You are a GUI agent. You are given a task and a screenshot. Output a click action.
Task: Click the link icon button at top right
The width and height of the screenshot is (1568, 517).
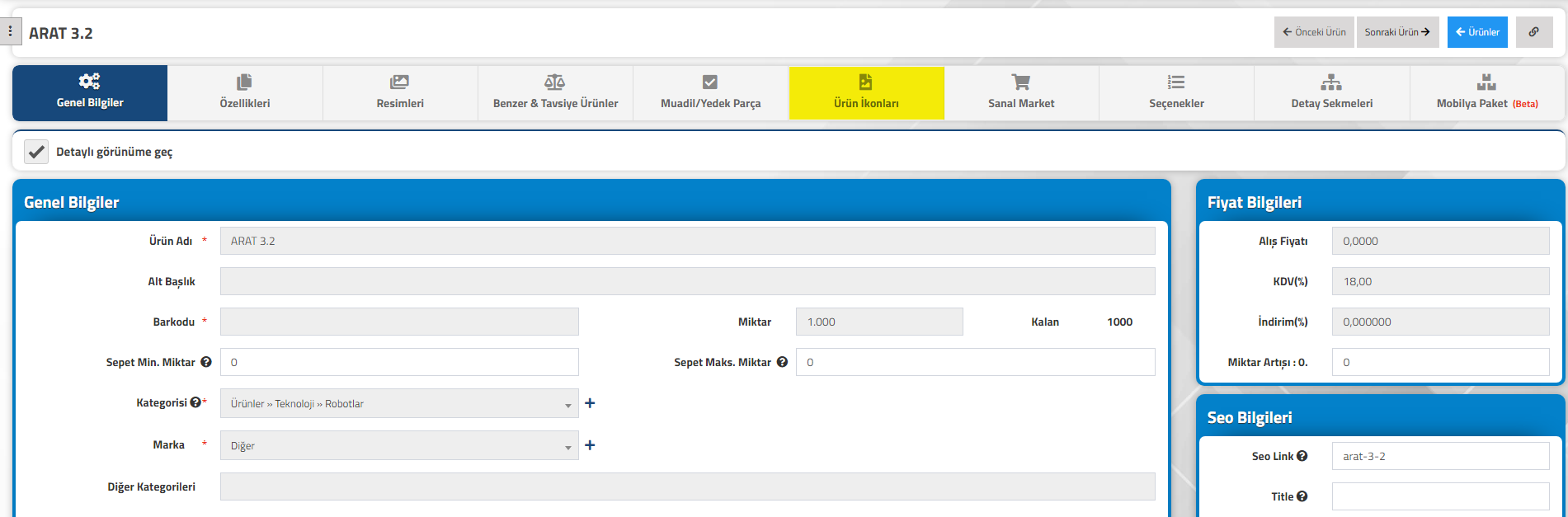pyautogui.click(x=1534, y=32)
